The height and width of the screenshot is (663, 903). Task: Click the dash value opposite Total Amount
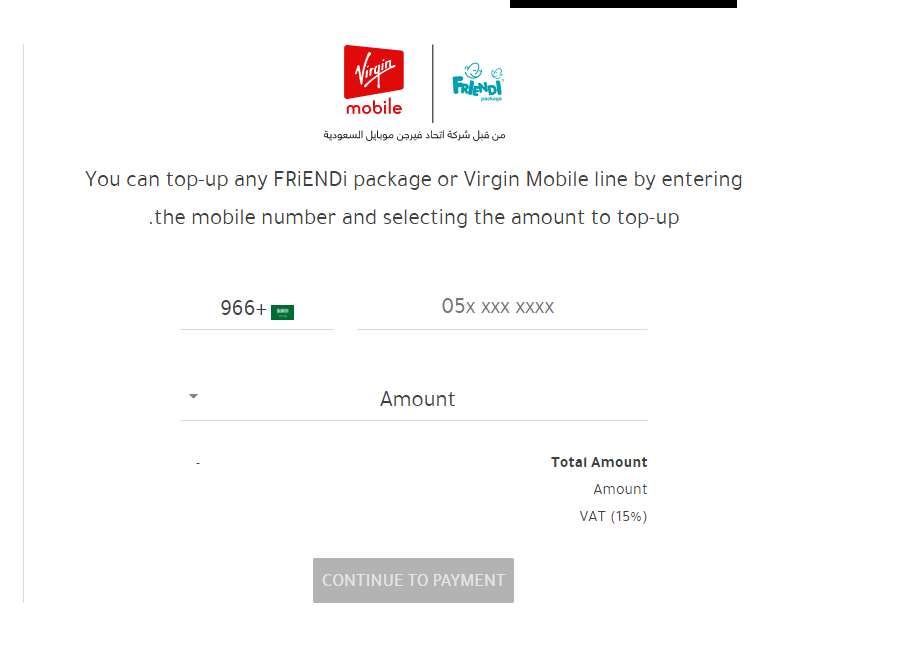198,463
